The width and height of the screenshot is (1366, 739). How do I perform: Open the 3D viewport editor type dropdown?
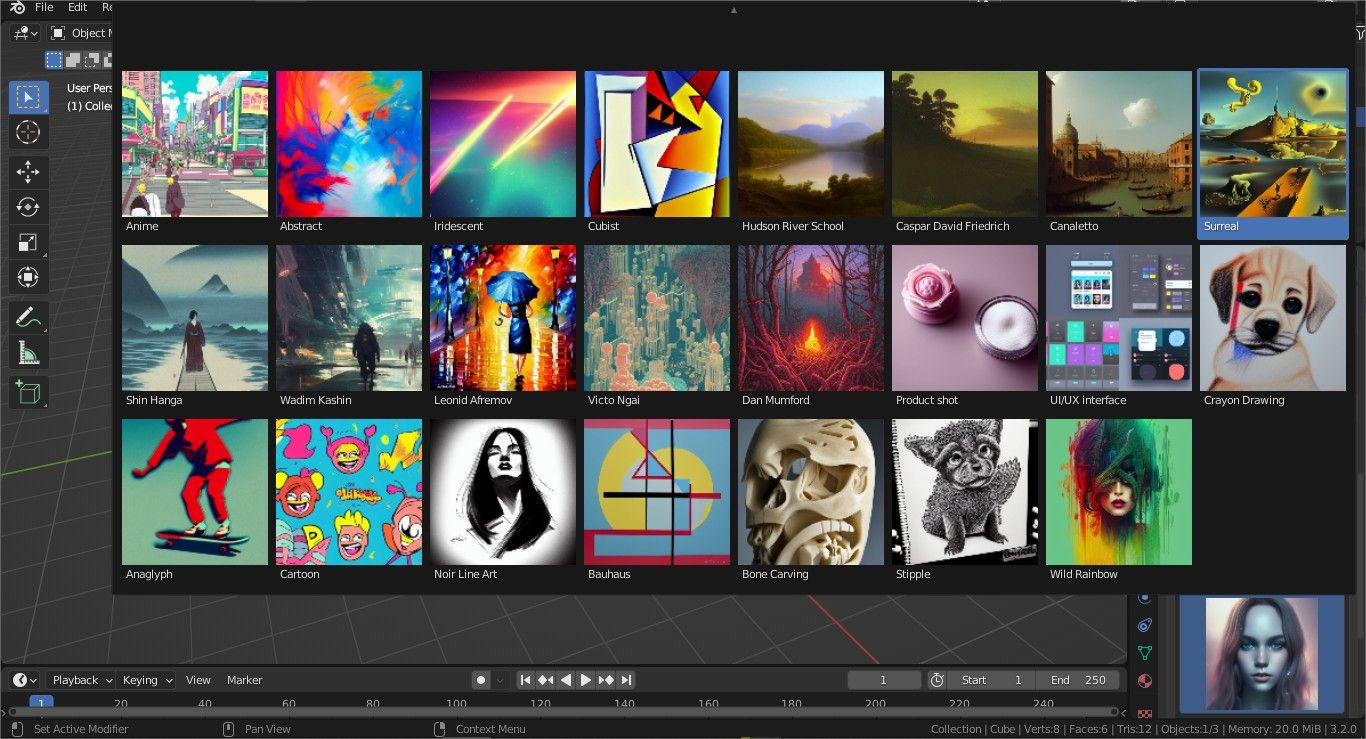pyautogui.click(x=25, y=33)
